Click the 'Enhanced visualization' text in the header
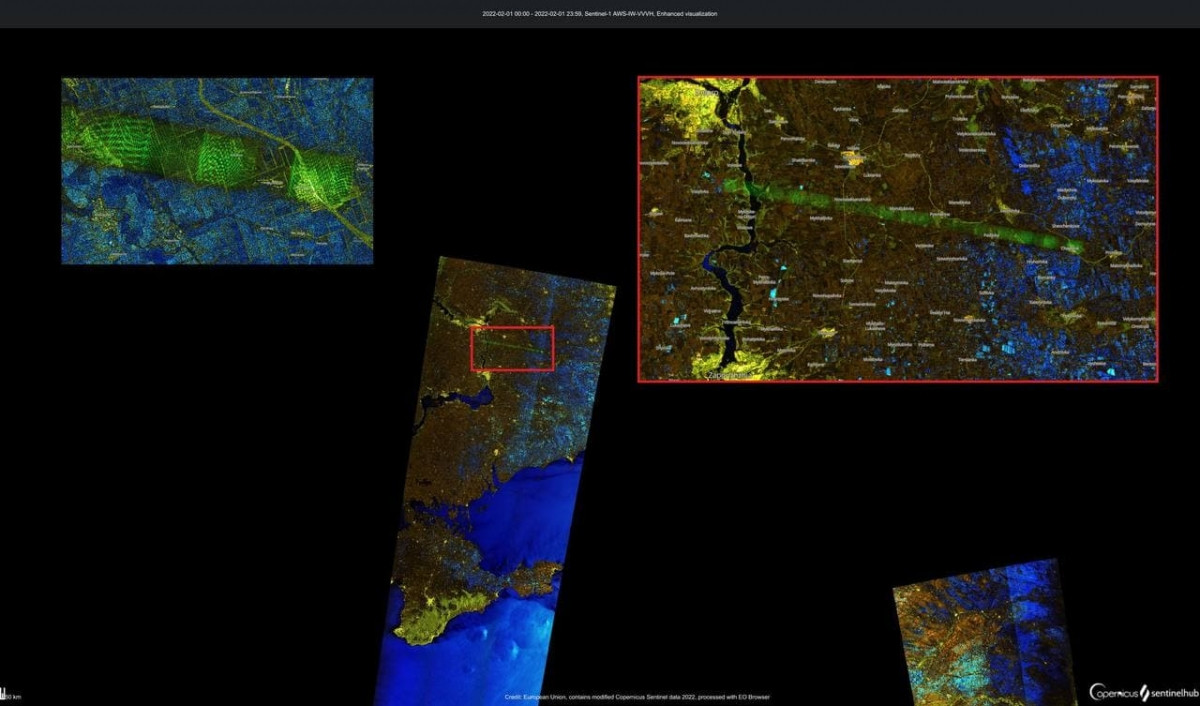Screen dimensions: 1200x706 pyautogui.click(x=687, y=14)
